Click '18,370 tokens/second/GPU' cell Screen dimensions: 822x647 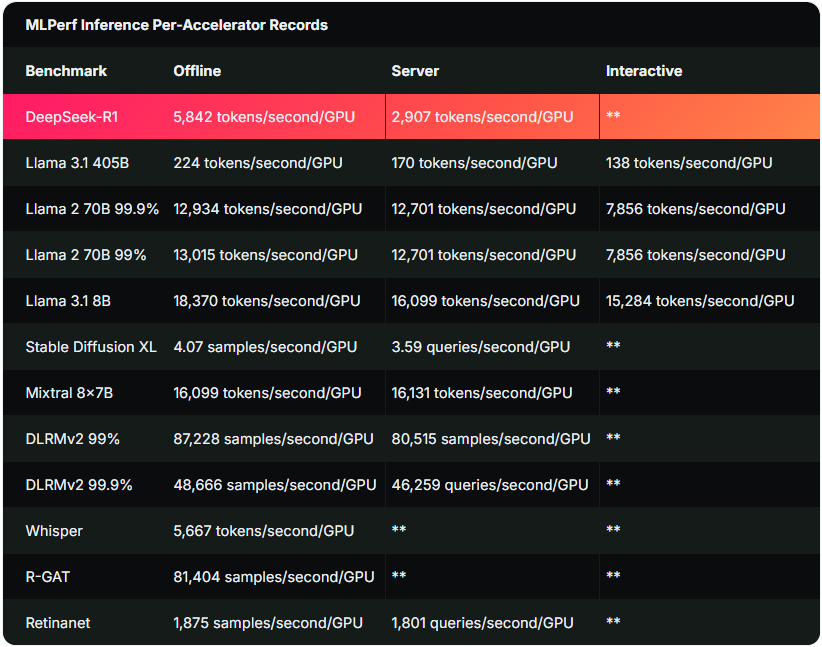click(267, 301)
